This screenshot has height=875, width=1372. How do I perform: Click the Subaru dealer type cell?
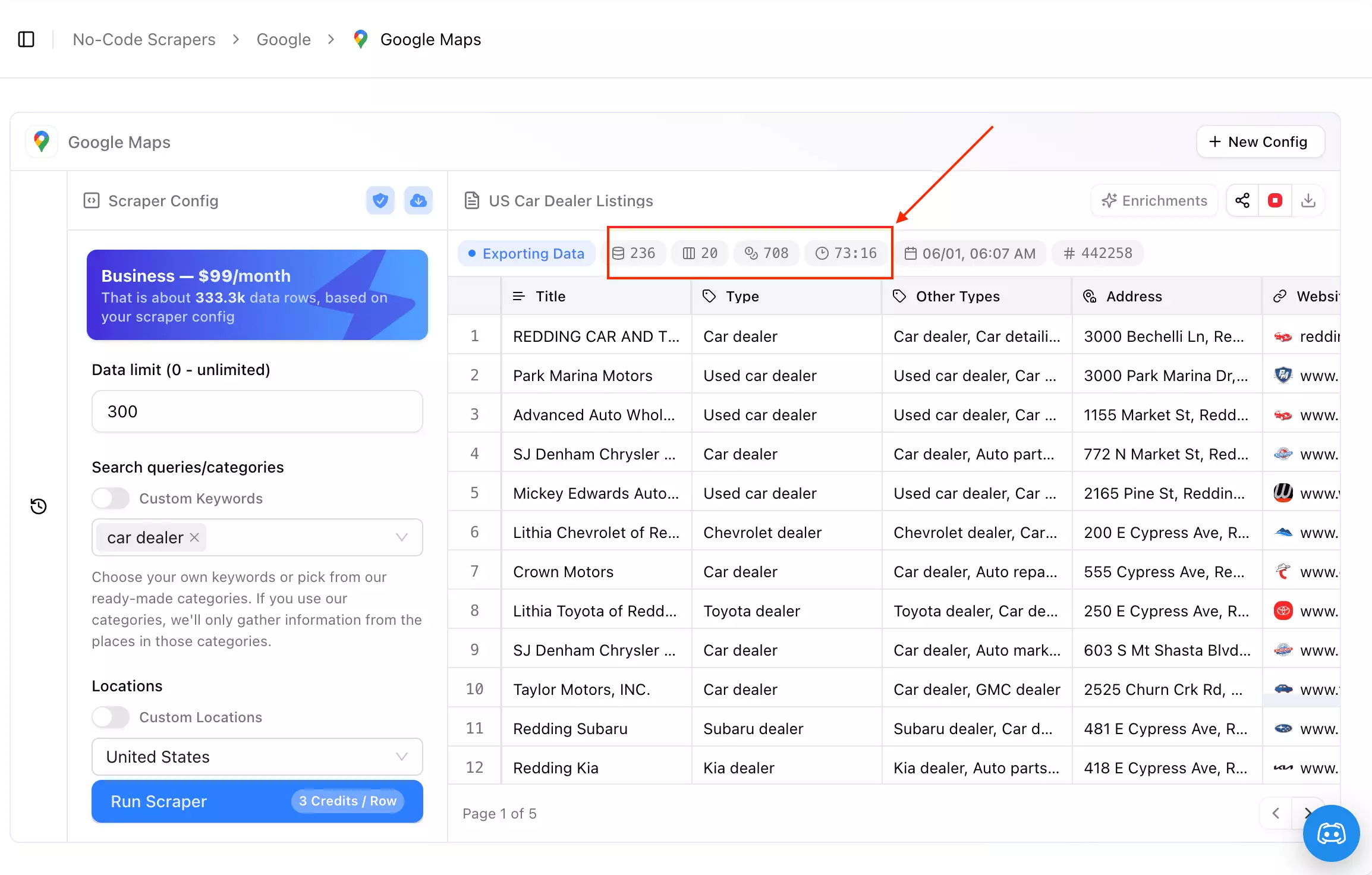[786, 728]
